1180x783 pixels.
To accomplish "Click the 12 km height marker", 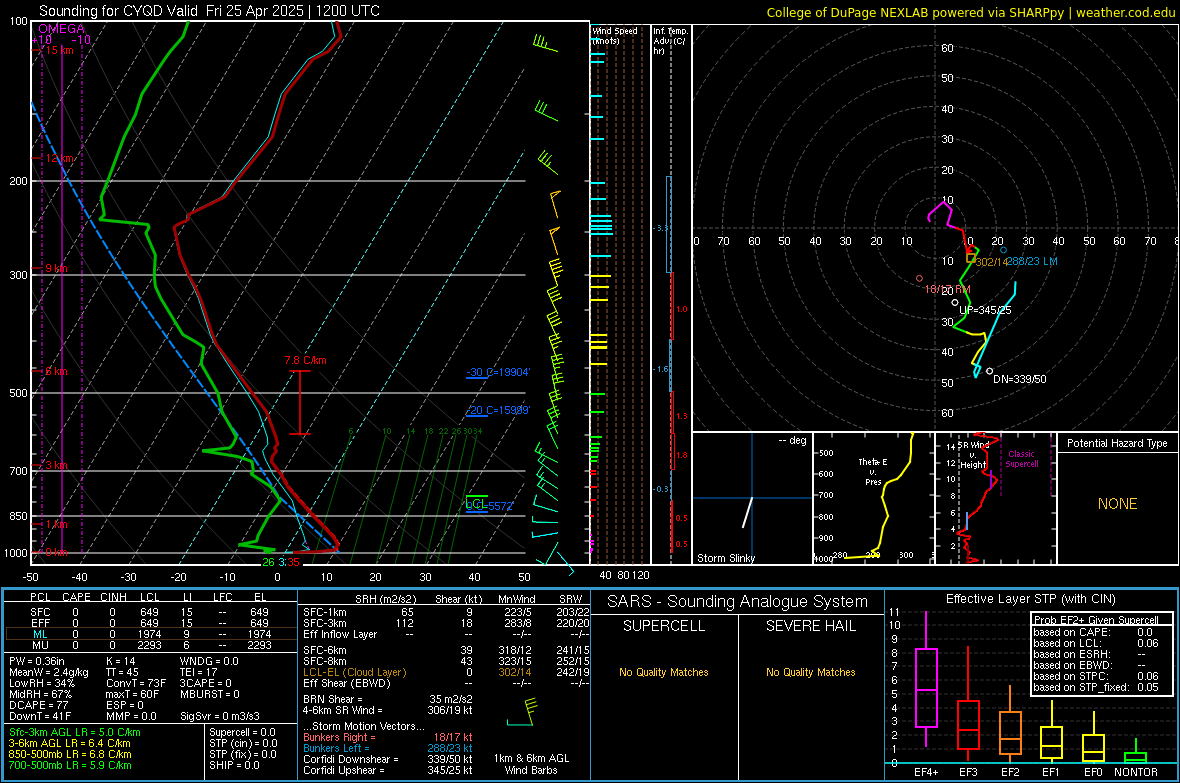I will click(x=59, y=159).
